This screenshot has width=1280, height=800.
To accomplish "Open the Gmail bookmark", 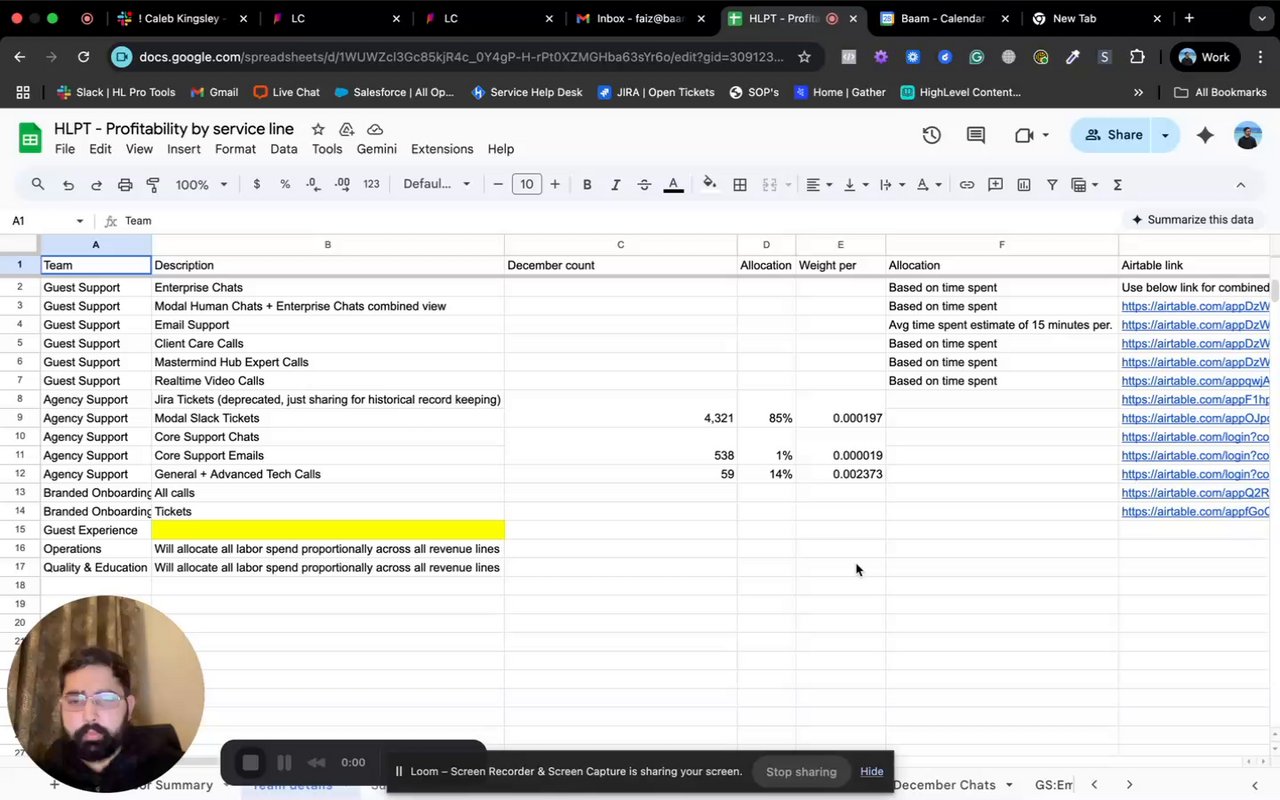I will point(213,92).
